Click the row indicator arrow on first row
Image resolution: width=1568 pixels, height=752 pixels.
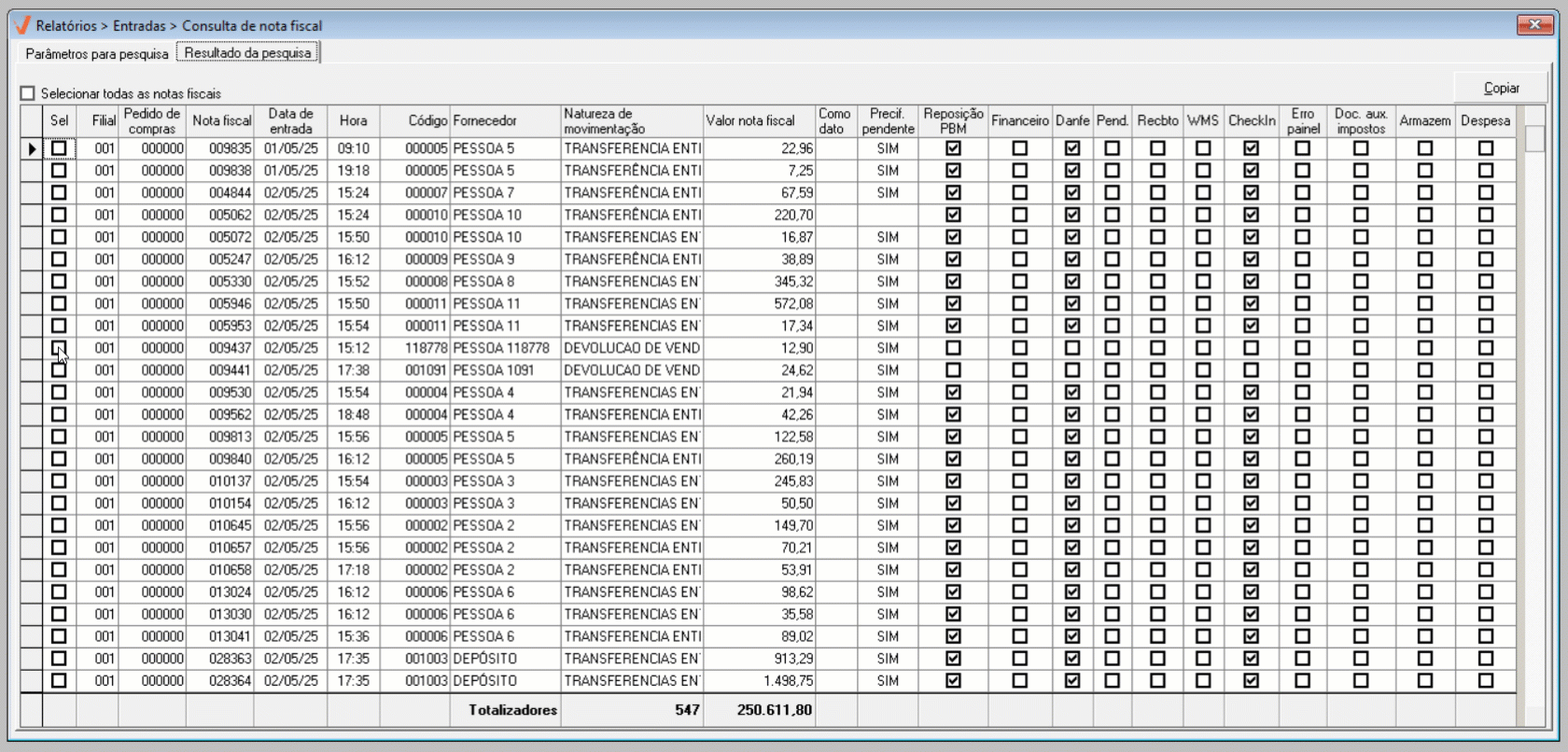click(32, 148)
